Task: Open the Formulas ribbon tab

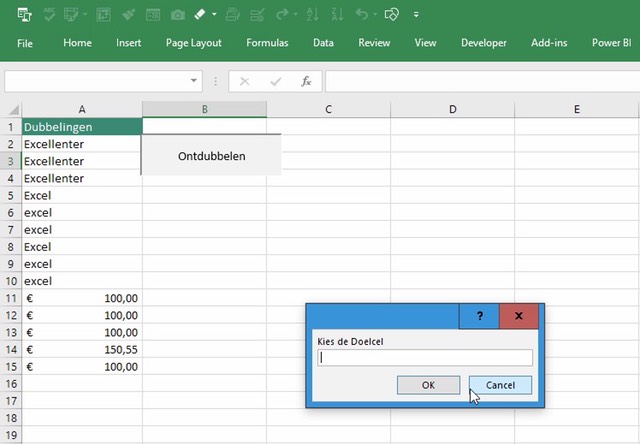Action: pyautogui.click(x=267, y=43)
